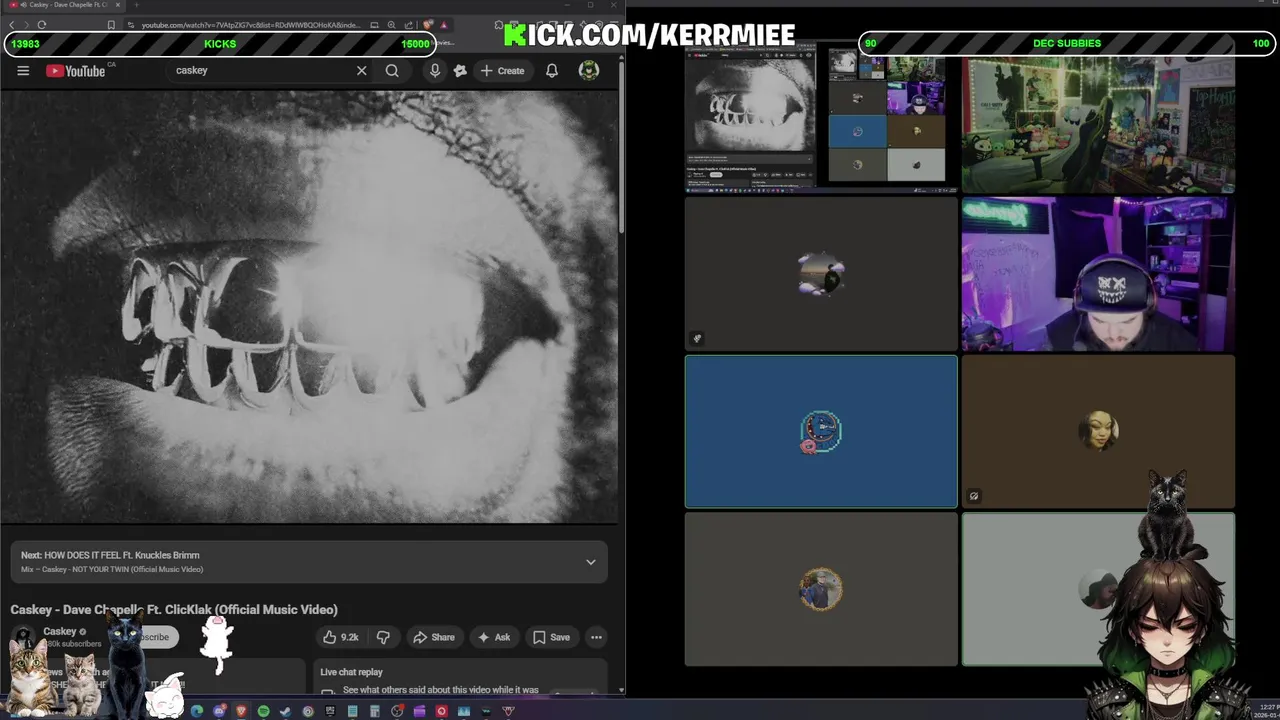Like the video with 9.2k thumbs-up

(x=340, y=637)
